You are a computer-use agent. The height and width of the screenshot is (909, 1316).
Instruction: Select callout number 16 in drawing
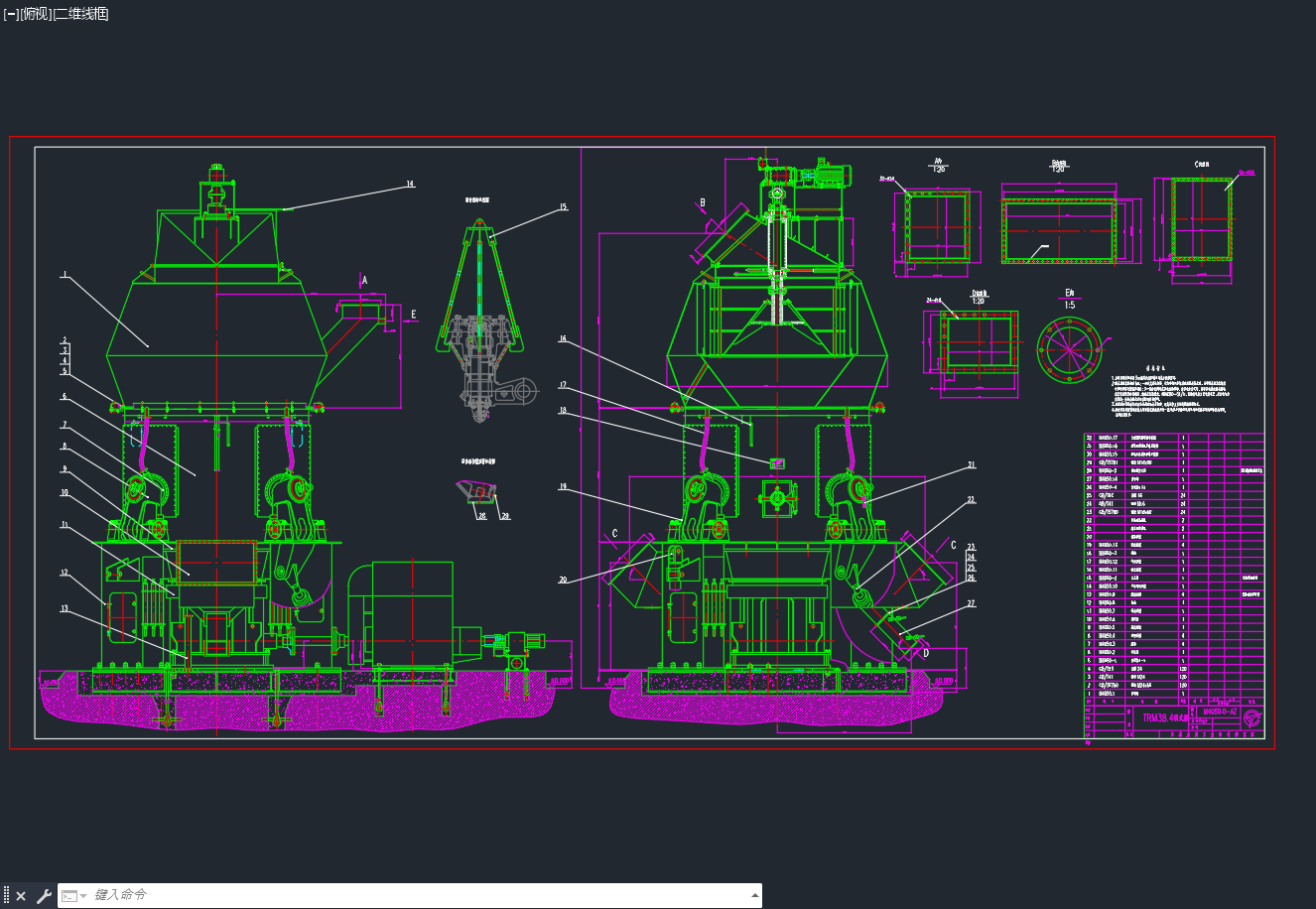tap(562, 339)
